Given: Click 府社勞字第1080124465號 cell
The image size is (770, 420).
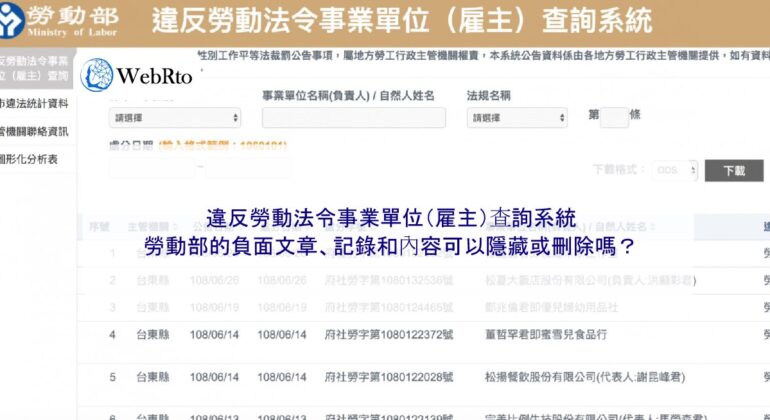Looking at the screenshot, I should pos(389,308).
